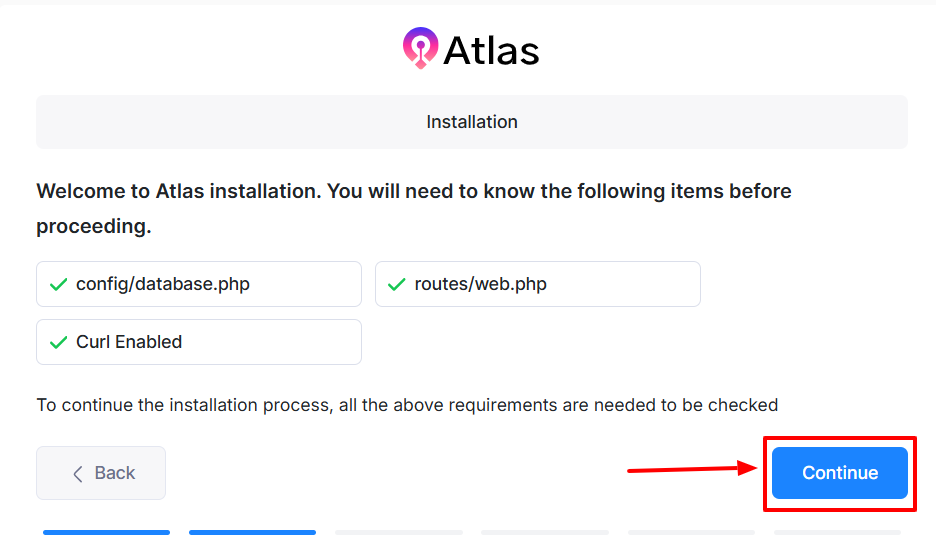This screenshot has width=936, height=546.
Task: Click the Atlas wordmark text
Action: (x=491, y=50)
